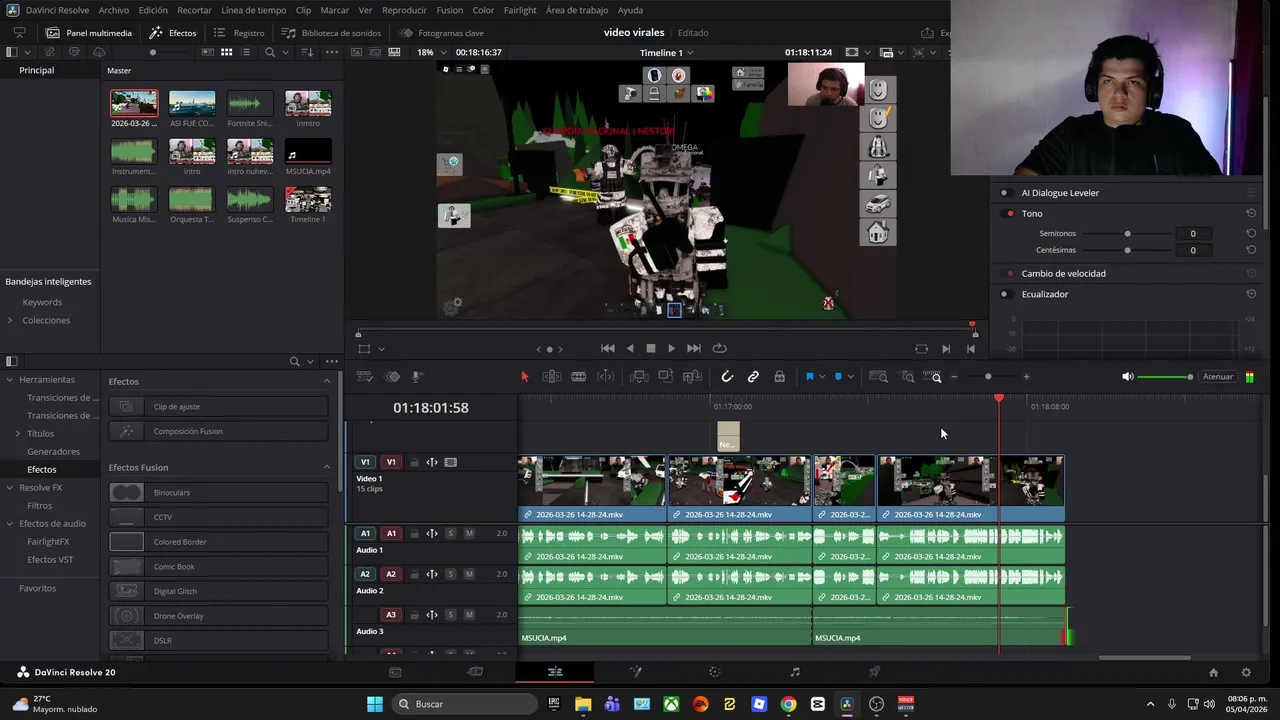Mute Audio 2 track with M button

469,574
